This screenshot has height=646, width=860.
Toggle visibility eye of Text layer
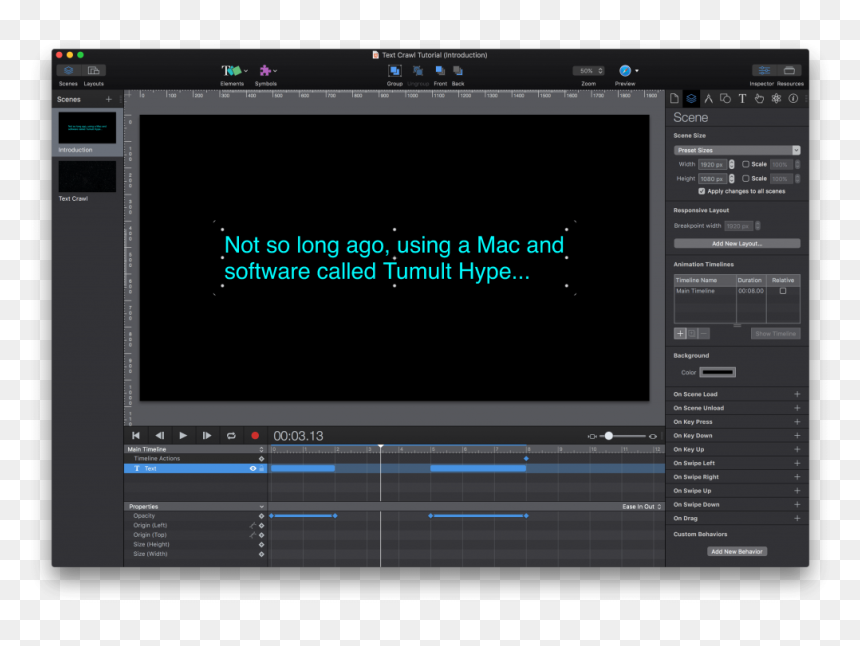click(253, 469)
